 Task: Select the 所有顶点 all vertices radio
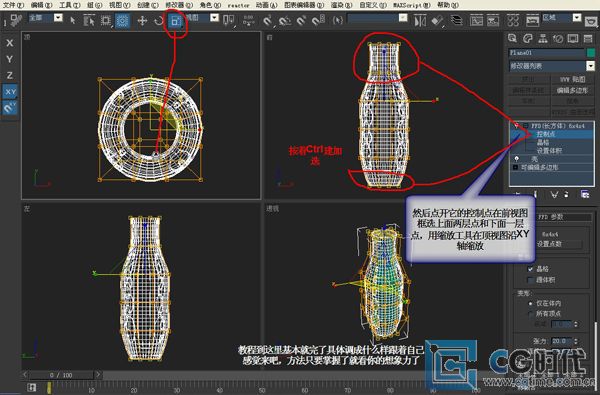pos(530,314)
